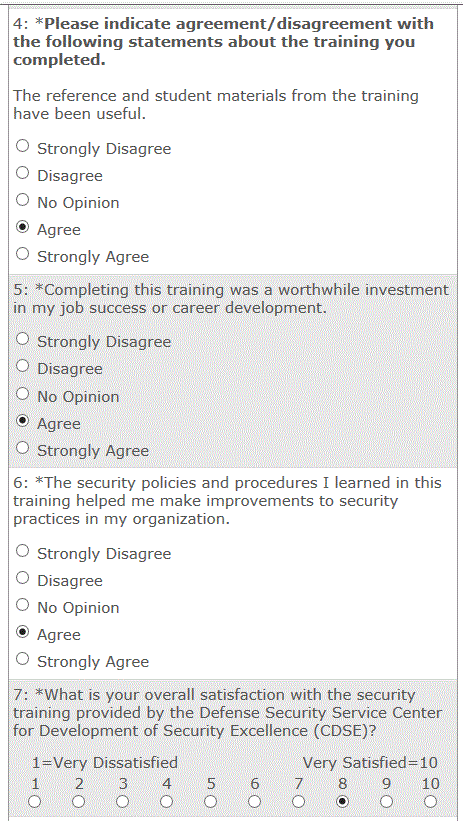The image size is (463, 821).
Task: Rate overall satisfaction as 5
Action: pyautogui.click(x=211, y=802)
